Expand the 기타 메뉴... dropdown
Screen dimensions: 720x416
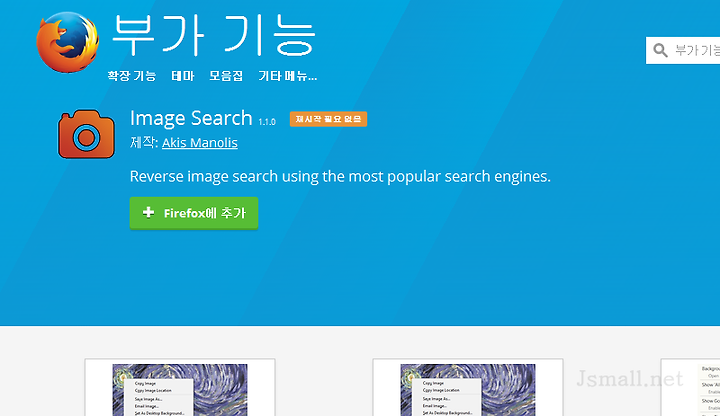click(x=287, y=76)
